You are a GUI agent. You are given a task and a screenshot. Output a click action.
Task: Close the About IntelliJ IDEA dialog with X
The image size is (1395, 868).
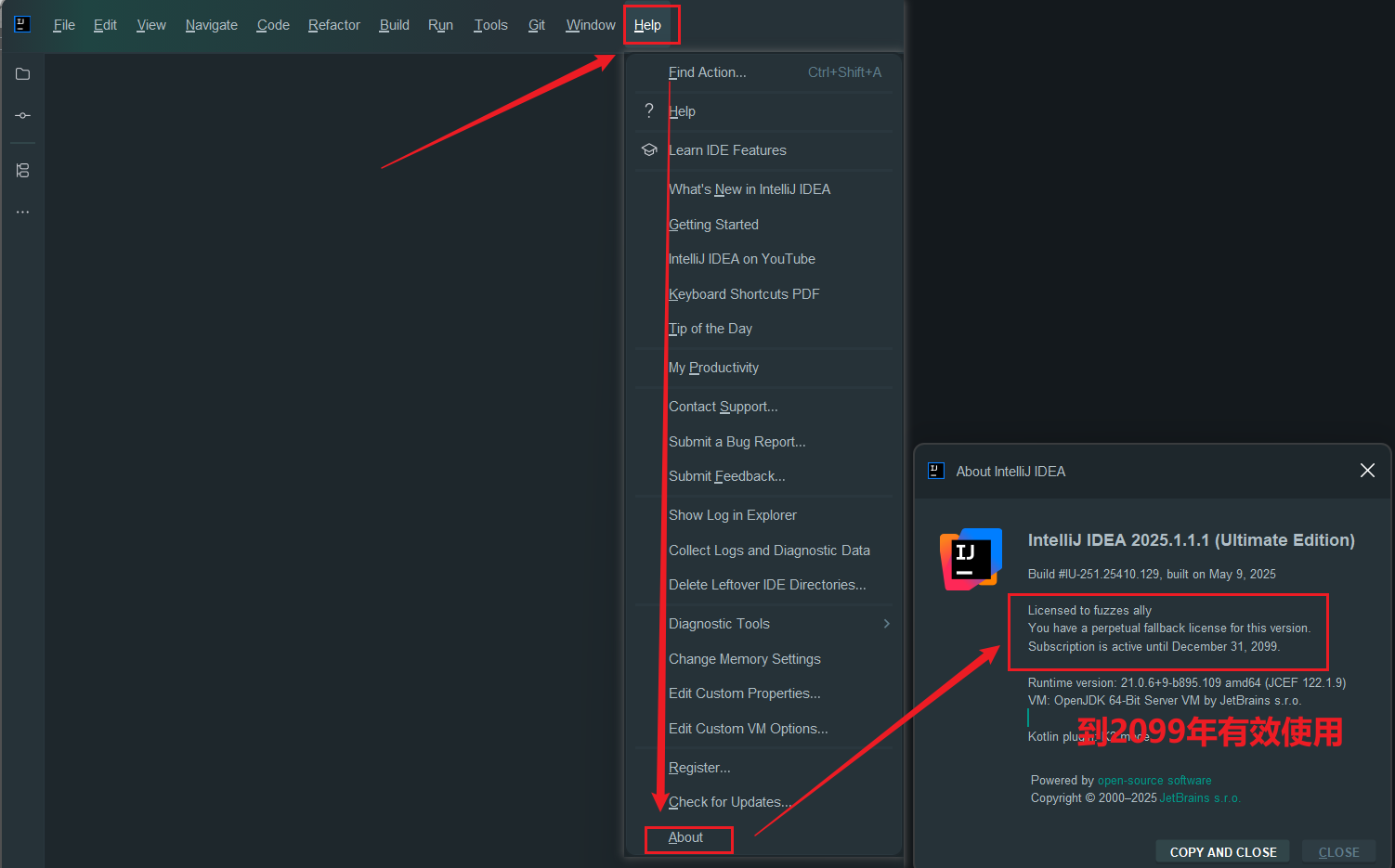[x=1367, y=471]
